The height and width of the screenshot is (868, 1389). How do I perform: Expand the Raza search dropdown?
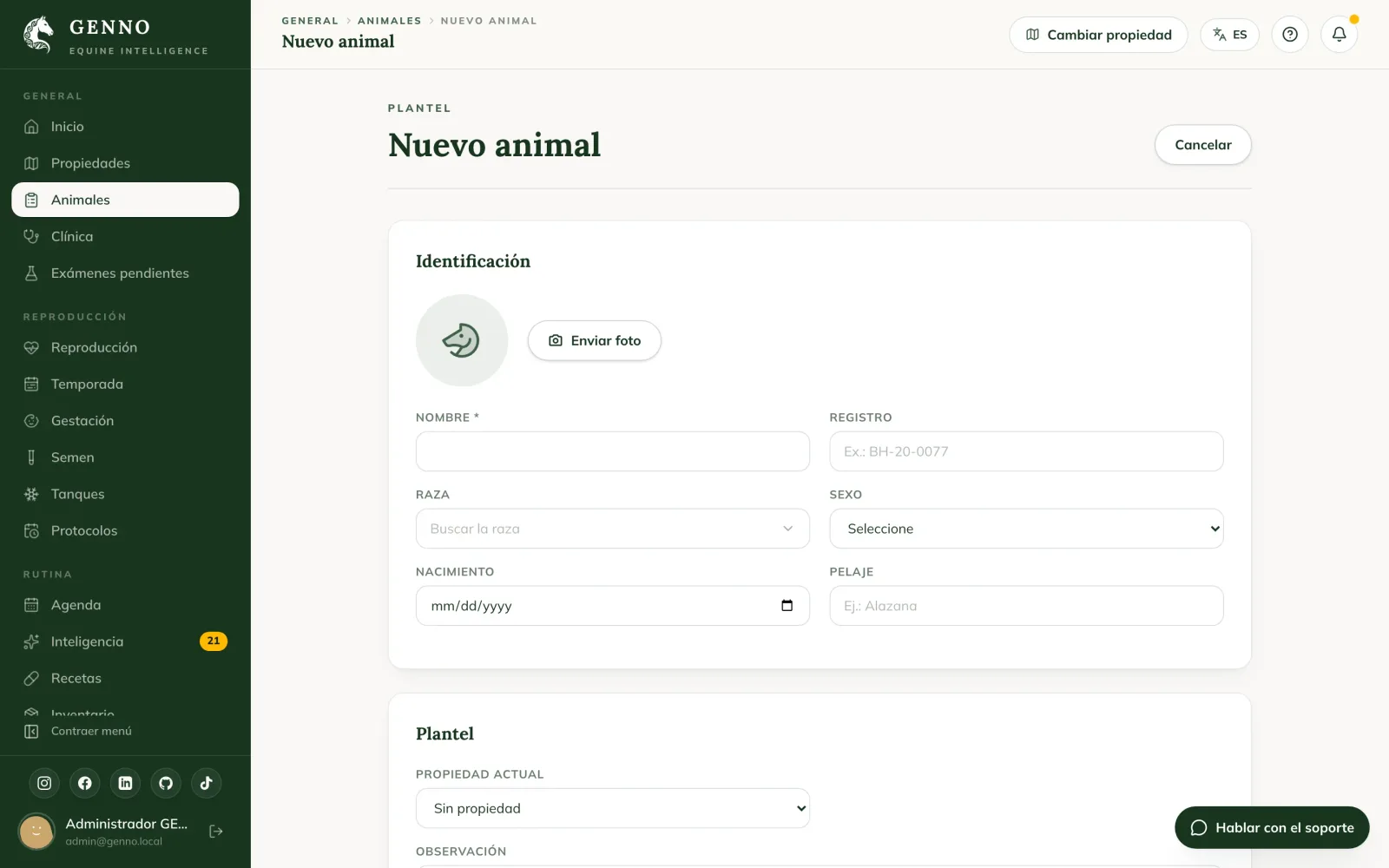pyautogui.click(x=613, y=529)
